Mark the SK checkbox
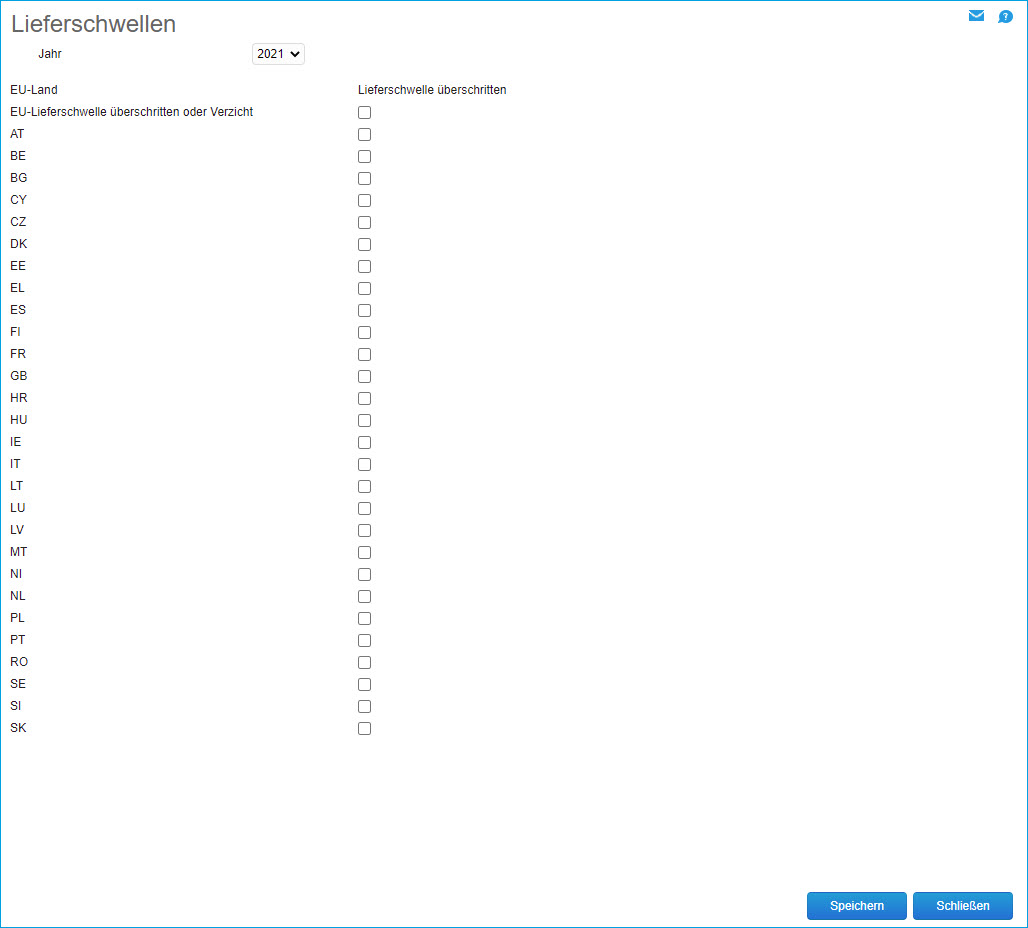Image resolution: width=1028 pixels, height=928 pixels. click(x=365, y=729)
